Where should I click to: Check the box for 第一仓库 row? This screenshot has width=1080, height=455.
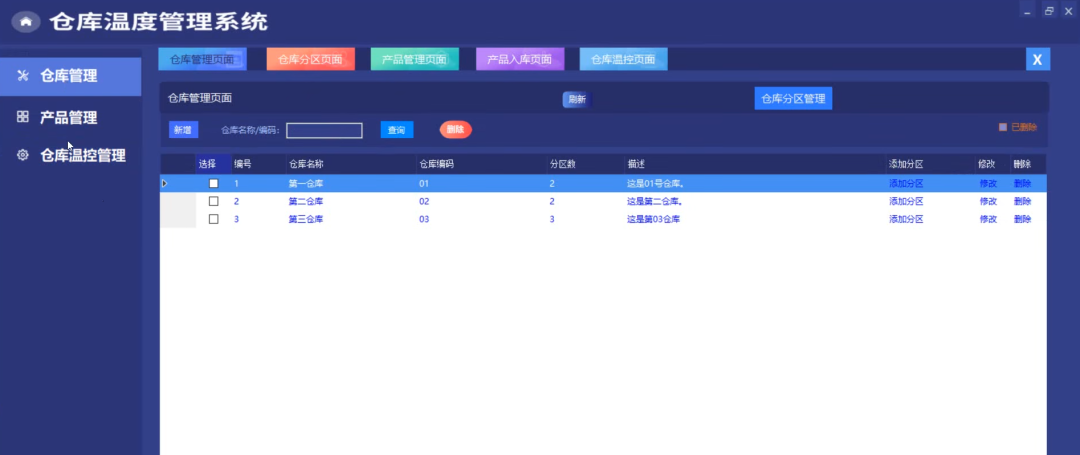pyautogui.click(x=214, y=184)
